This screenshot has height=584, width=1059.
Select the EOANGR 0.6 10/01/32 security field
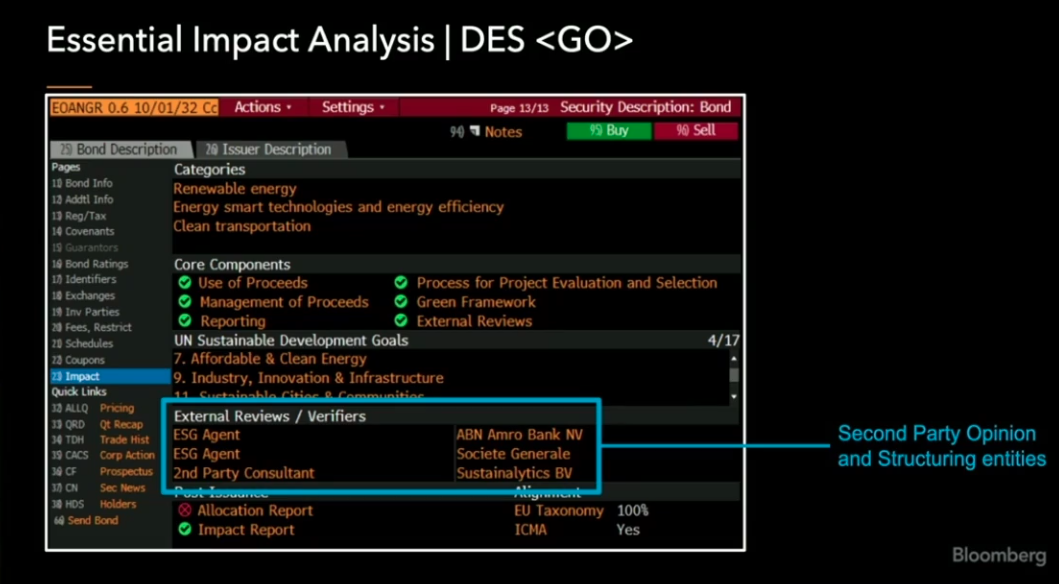pos(134,107)
